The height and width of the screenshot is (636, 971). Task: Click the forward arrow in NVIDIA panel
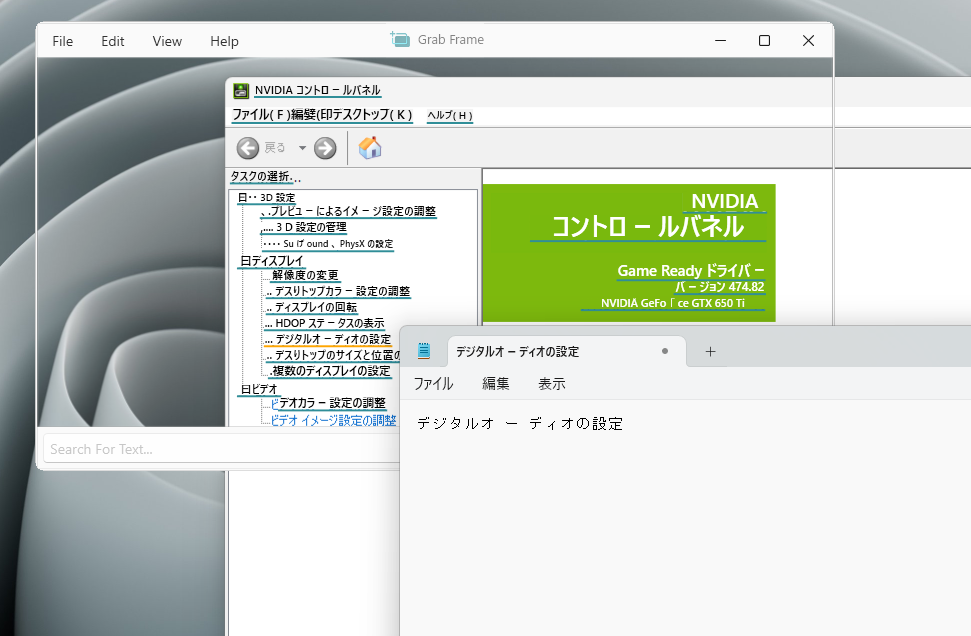point(325,148)
